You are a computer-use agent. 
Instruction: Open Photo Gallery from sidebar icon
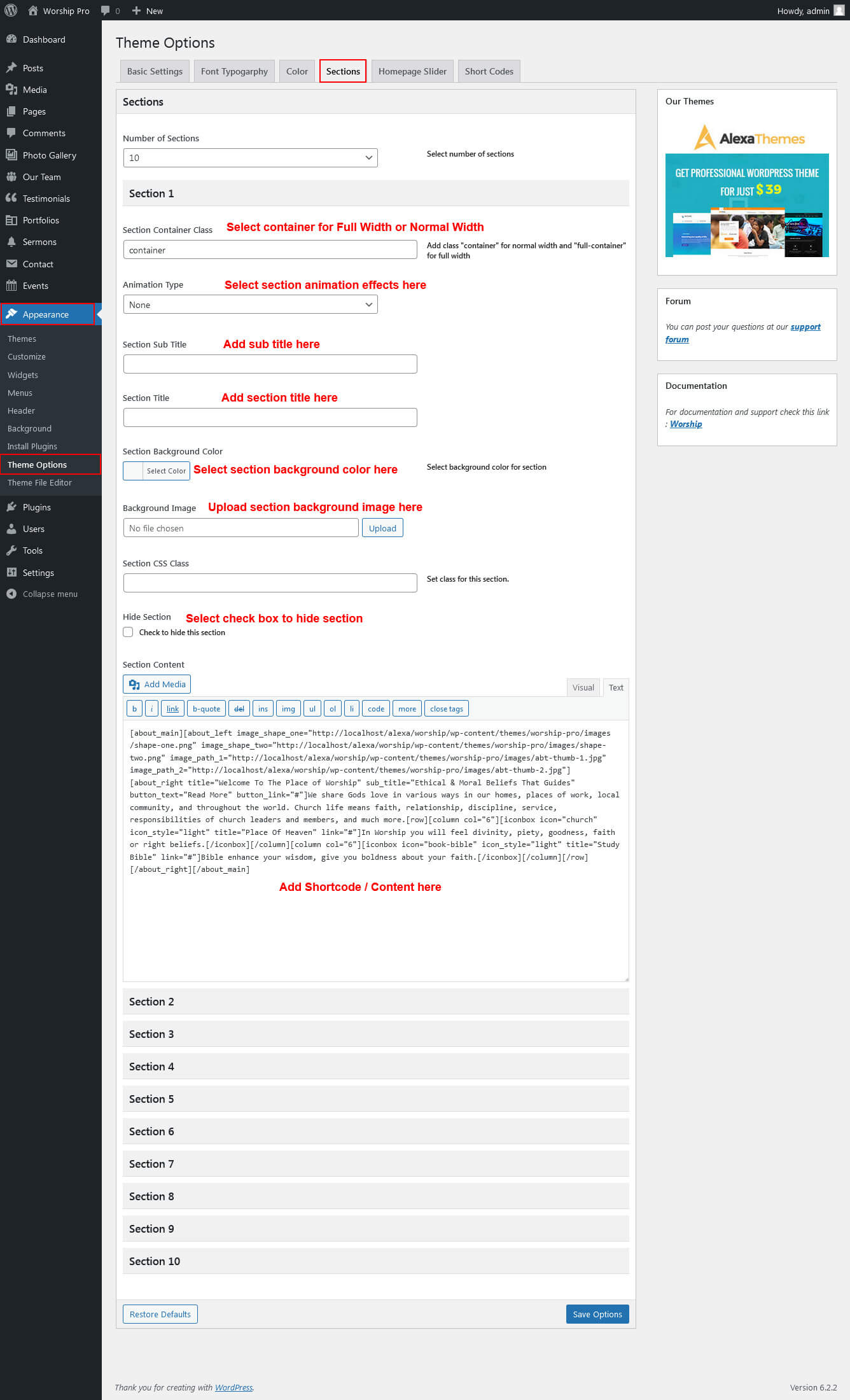(11, 155)
